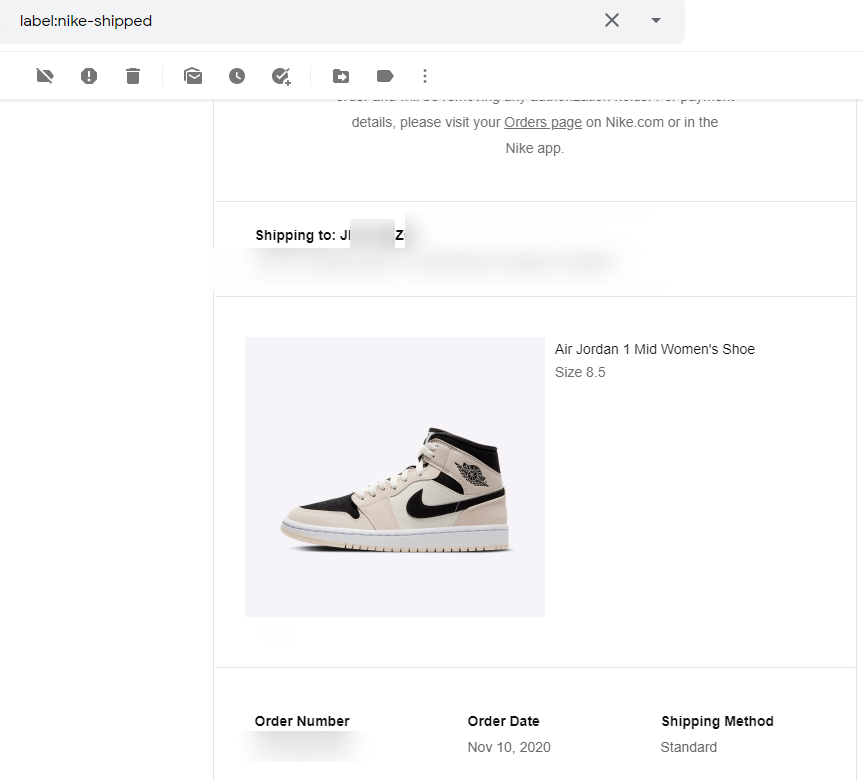This screenshot has width=863, height=781.
Task: Clear the label:nike-shipped search query
Action: click(x=611, y=20)
